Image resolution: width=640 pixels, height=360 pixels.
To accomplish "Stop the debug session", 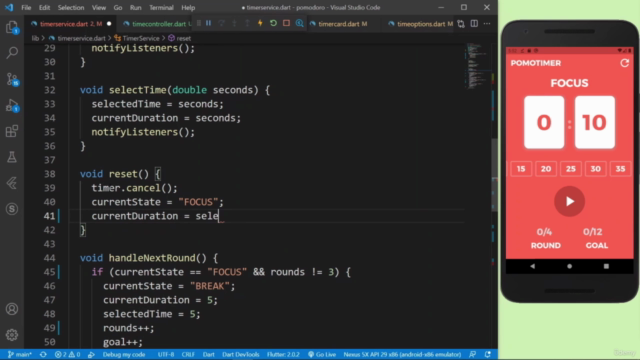I will [x=286, y=24].
